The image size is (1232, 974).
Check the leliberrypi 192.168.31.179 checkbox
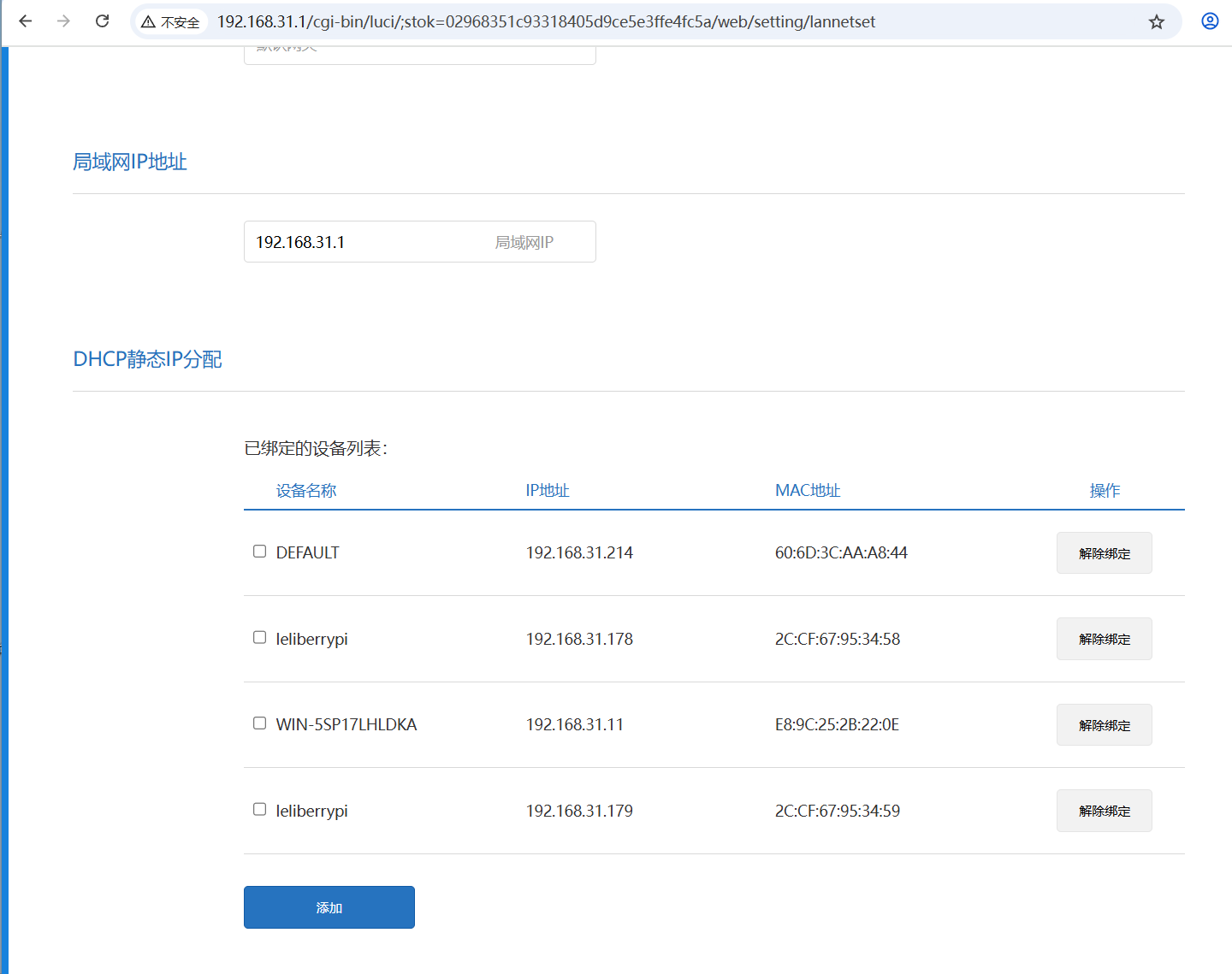click(259, 809)
